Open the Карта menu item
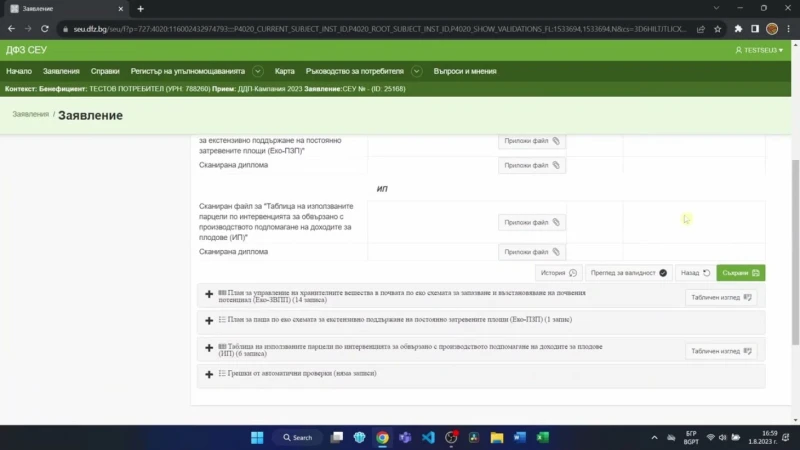The width and height of the screenshot is (800, 450). coord(285,71)
